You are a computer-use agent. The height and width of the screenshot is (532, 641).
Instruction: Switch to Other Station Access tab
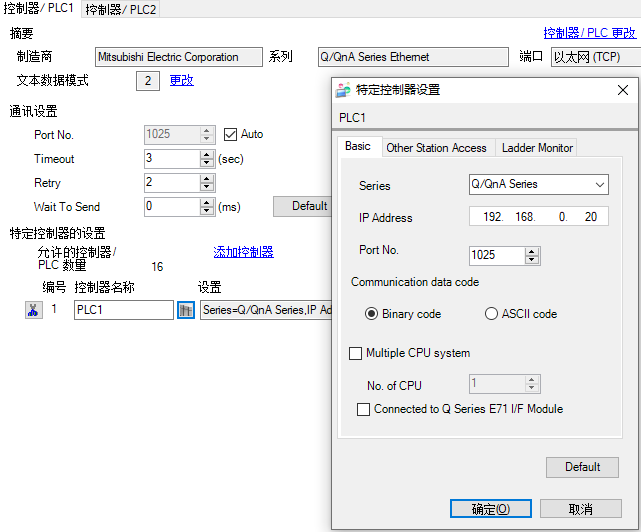pyautogui.click(x=436, y=148)
